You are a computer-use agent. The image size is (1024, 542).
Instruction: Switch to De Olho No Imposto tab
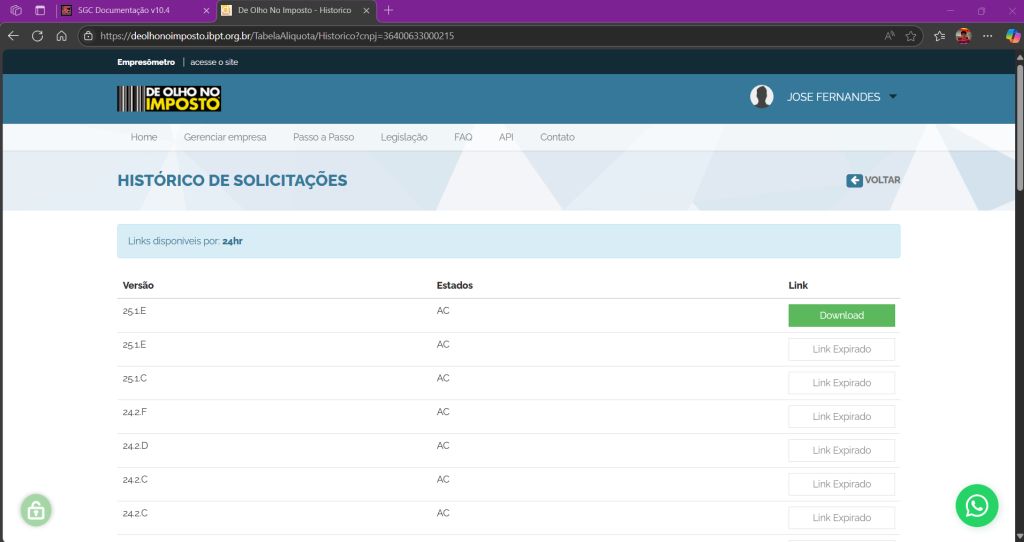click(x=297, y=10)
